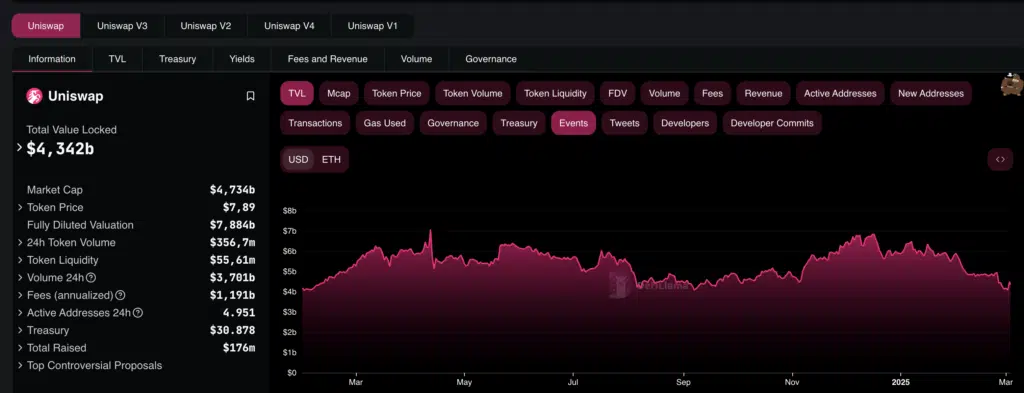This screenshot has width=1024, height=393.
Task: Click the Market Cap value $4,734b
Action: click(x=232, y=190)
